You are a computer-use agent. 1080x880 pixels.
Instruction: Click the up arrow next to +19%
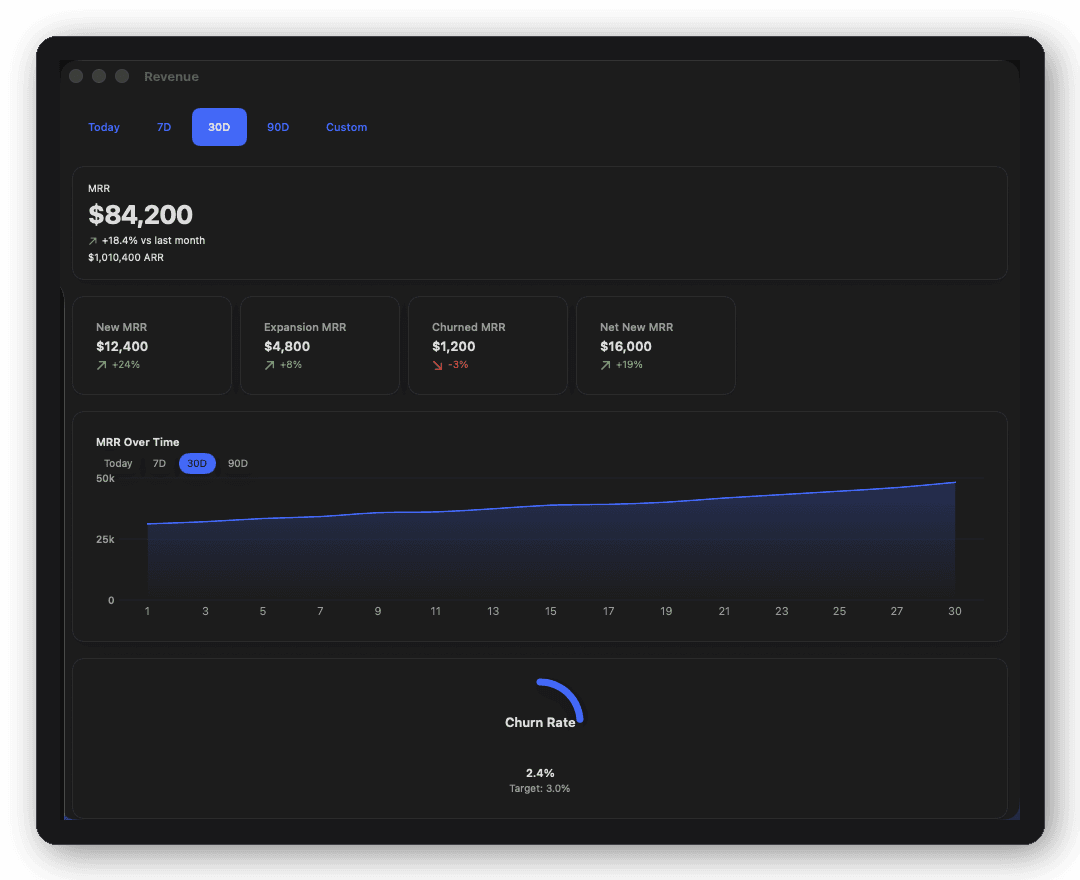(x=605, y=365)
